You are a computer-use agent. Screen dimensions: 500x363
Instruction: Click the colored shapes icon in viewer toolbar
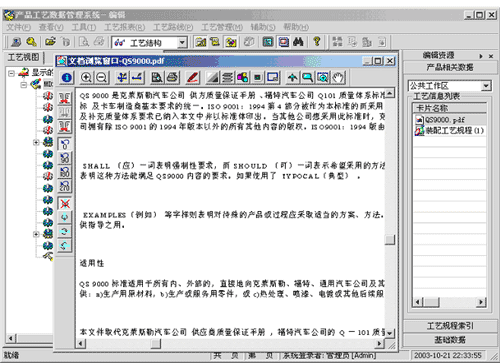pyautogui.click(x=242, y=78)
